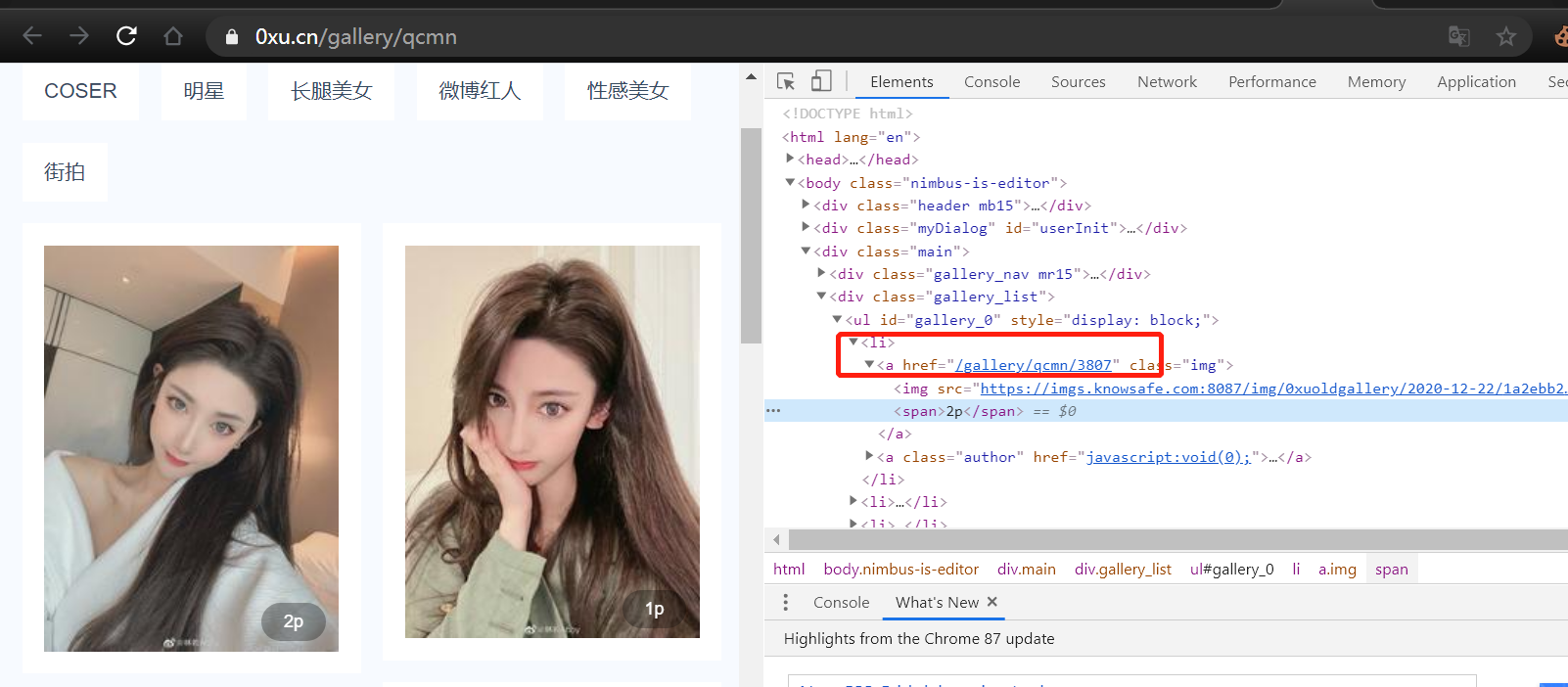Open the 性感美女 gallery category
The width and height of the screenshot is (1568, 687).
(x=627, y=91)
